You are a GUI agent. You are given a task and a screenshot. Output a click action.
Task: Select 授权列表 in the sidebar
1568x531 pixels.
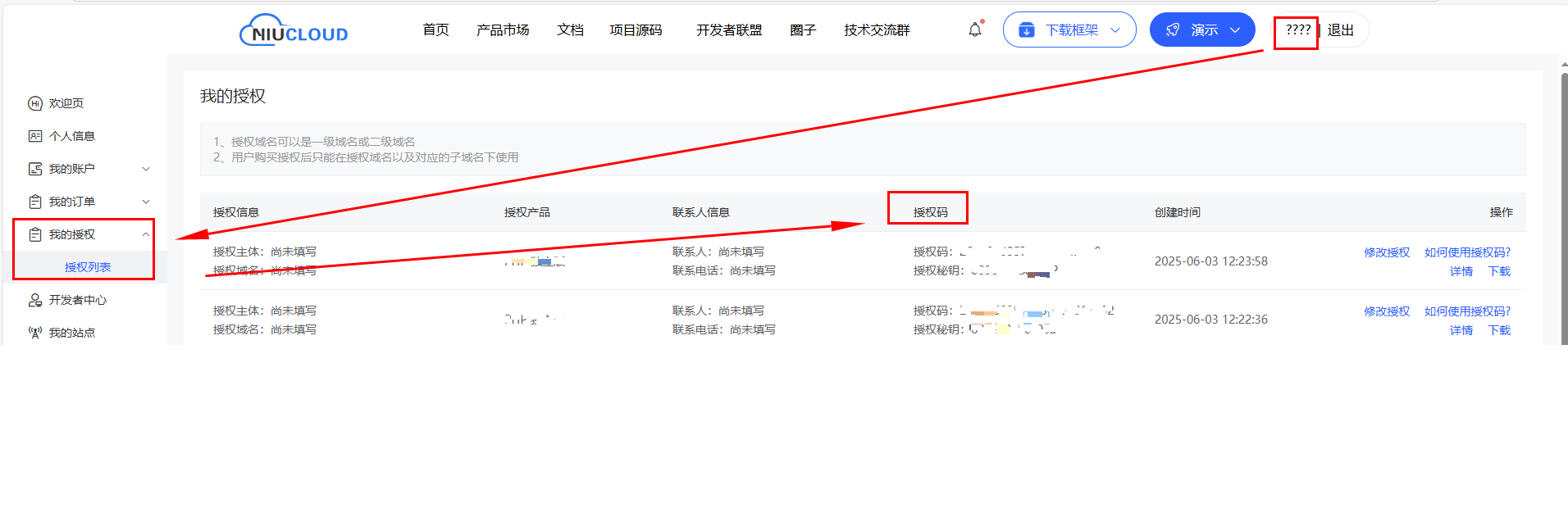(88, 267)
